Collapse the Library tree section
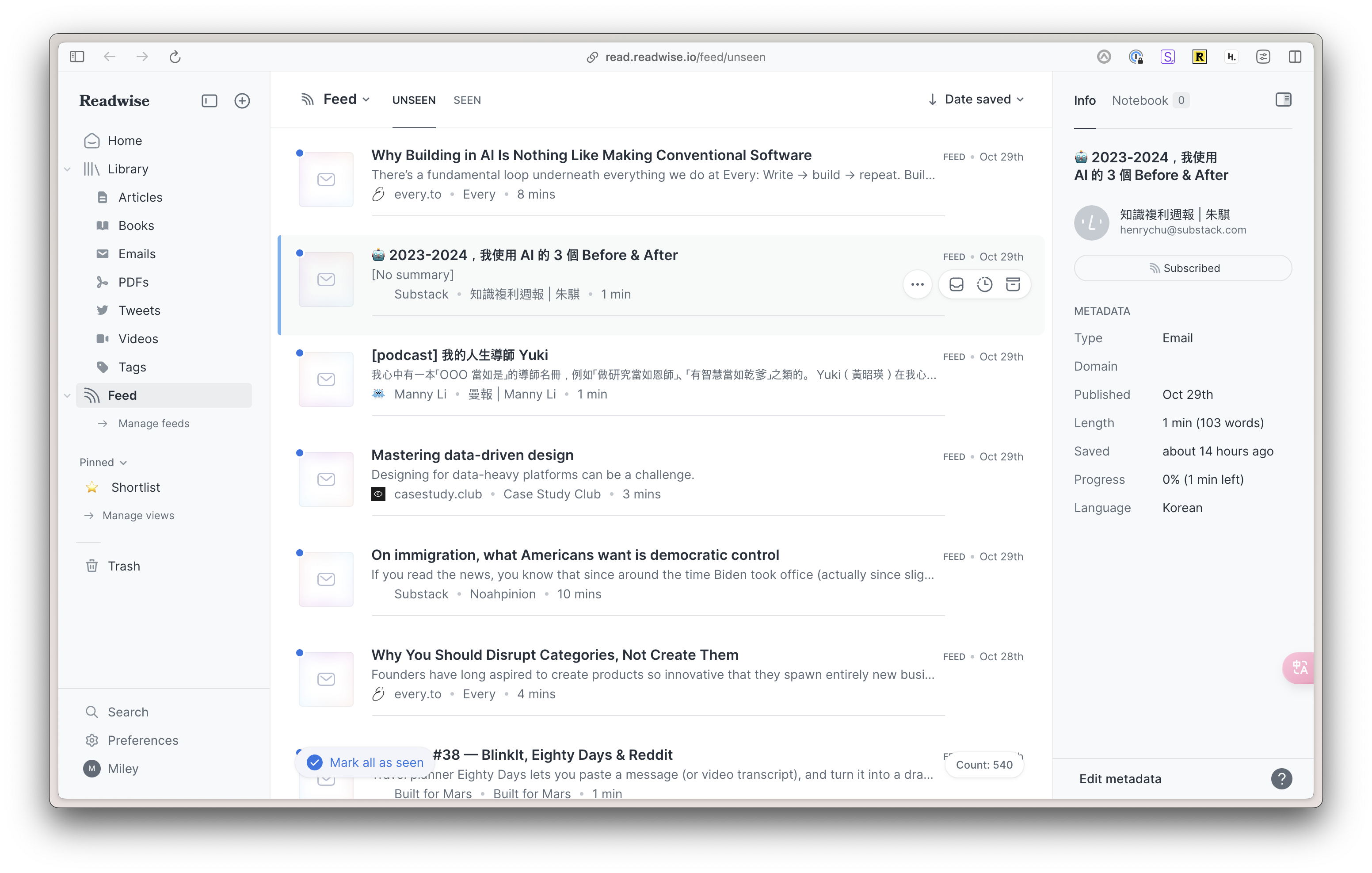Viewport: 1372px width, 873px height. pos(68,169)
